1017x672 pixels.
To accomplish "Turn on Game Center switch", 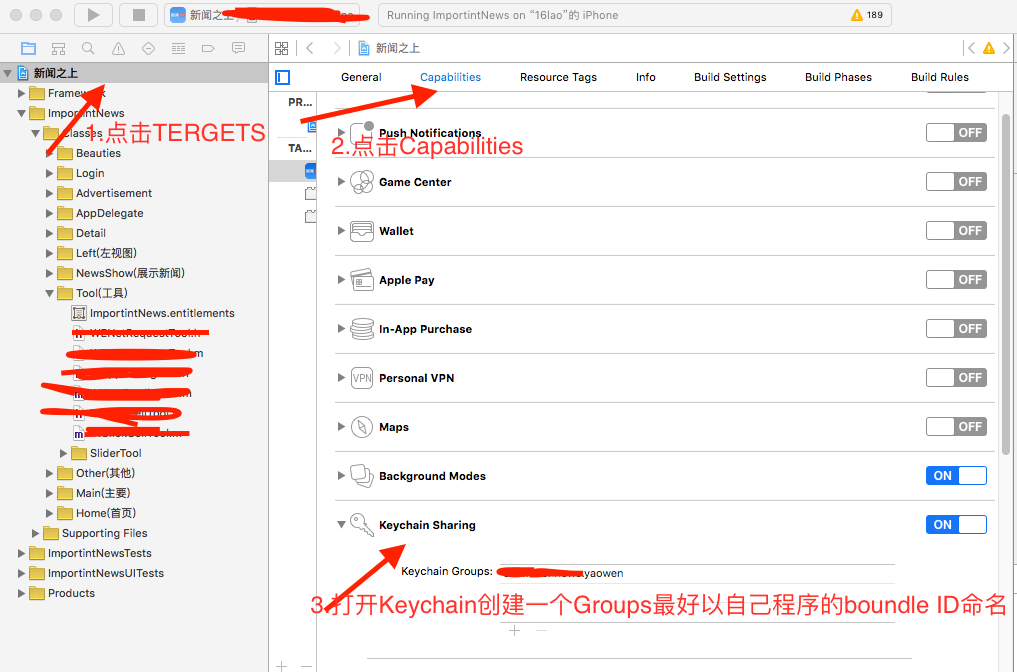I will [x=956, y=182].
